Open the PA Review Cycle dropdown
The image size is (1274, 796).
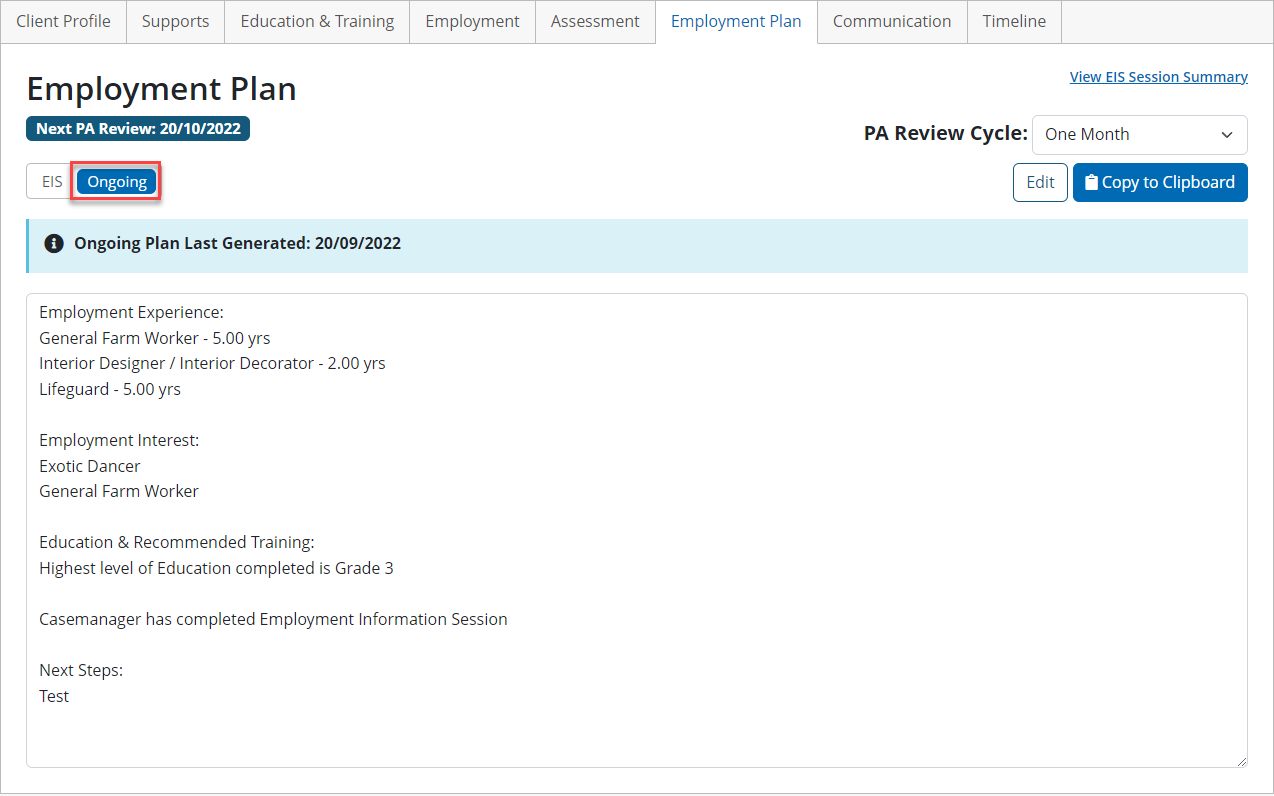coord(1139,134)
